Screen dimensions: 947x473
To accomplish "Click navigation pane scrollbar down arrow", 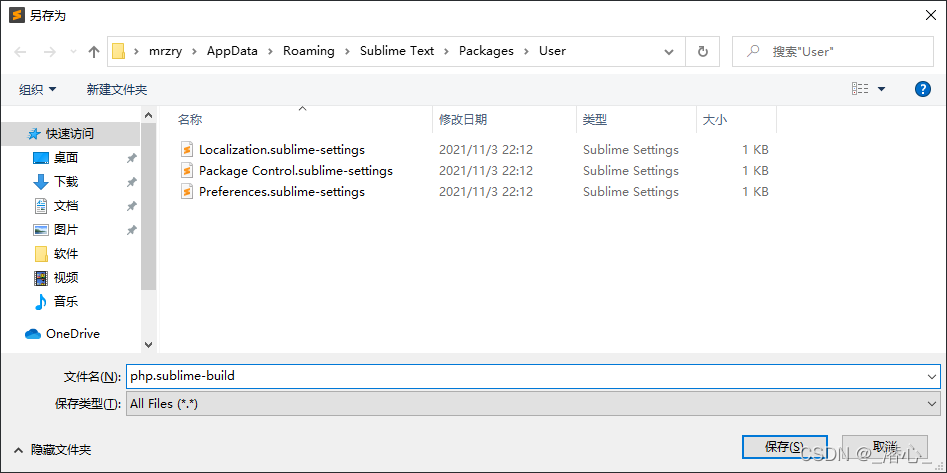I will click(149, 345).
